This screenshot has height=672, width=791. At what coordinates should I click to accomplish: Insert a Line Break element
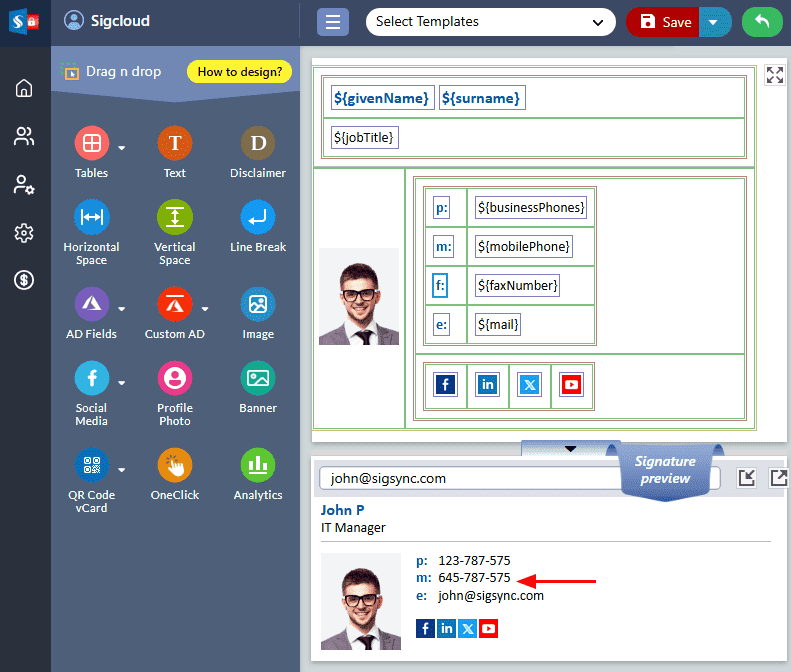[x=258, y=218]
